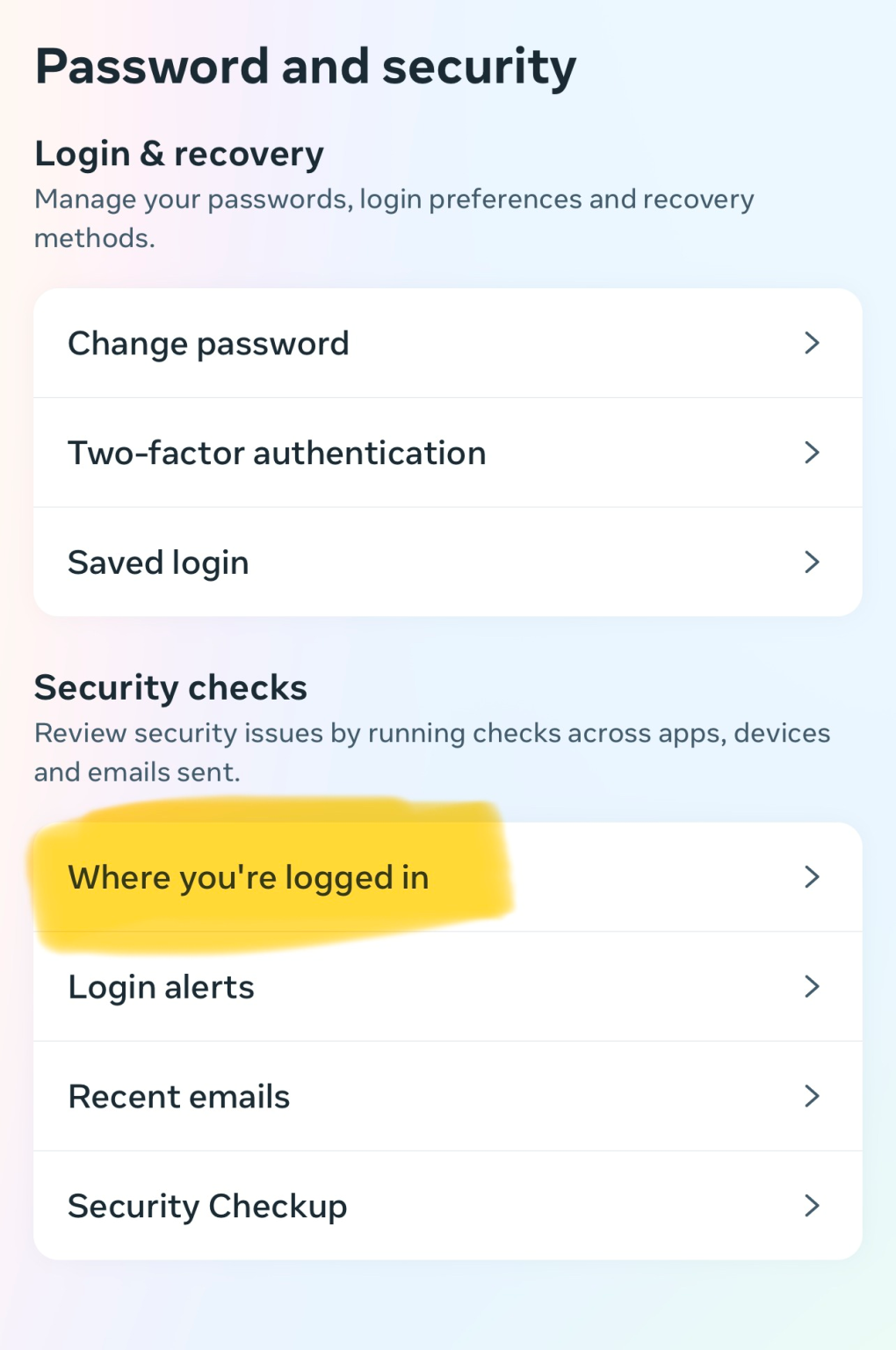The image size is (896, 1350).
Task: Expand the Security Checkup row
Action: (206, 1206)
